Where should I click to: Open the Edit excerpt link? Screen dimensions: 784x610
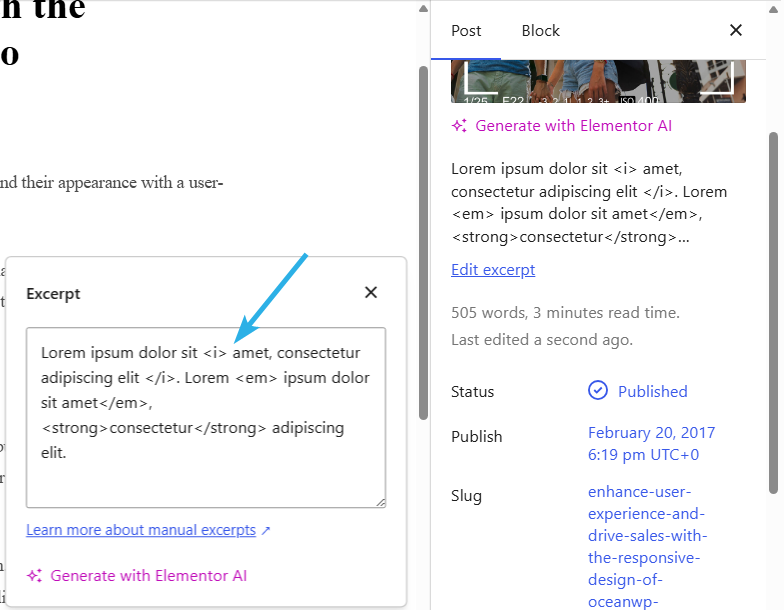[493, 270]
